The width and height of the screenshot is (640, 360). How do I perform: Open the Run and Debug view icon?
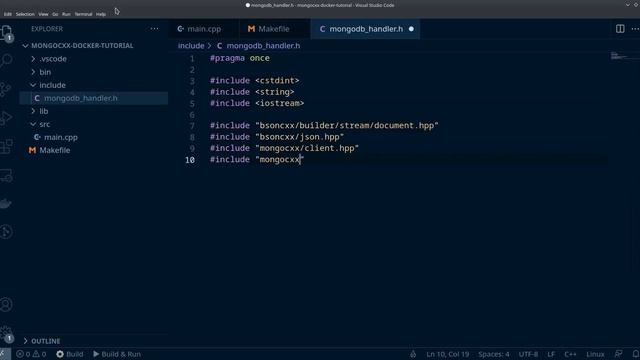[6, 118]
